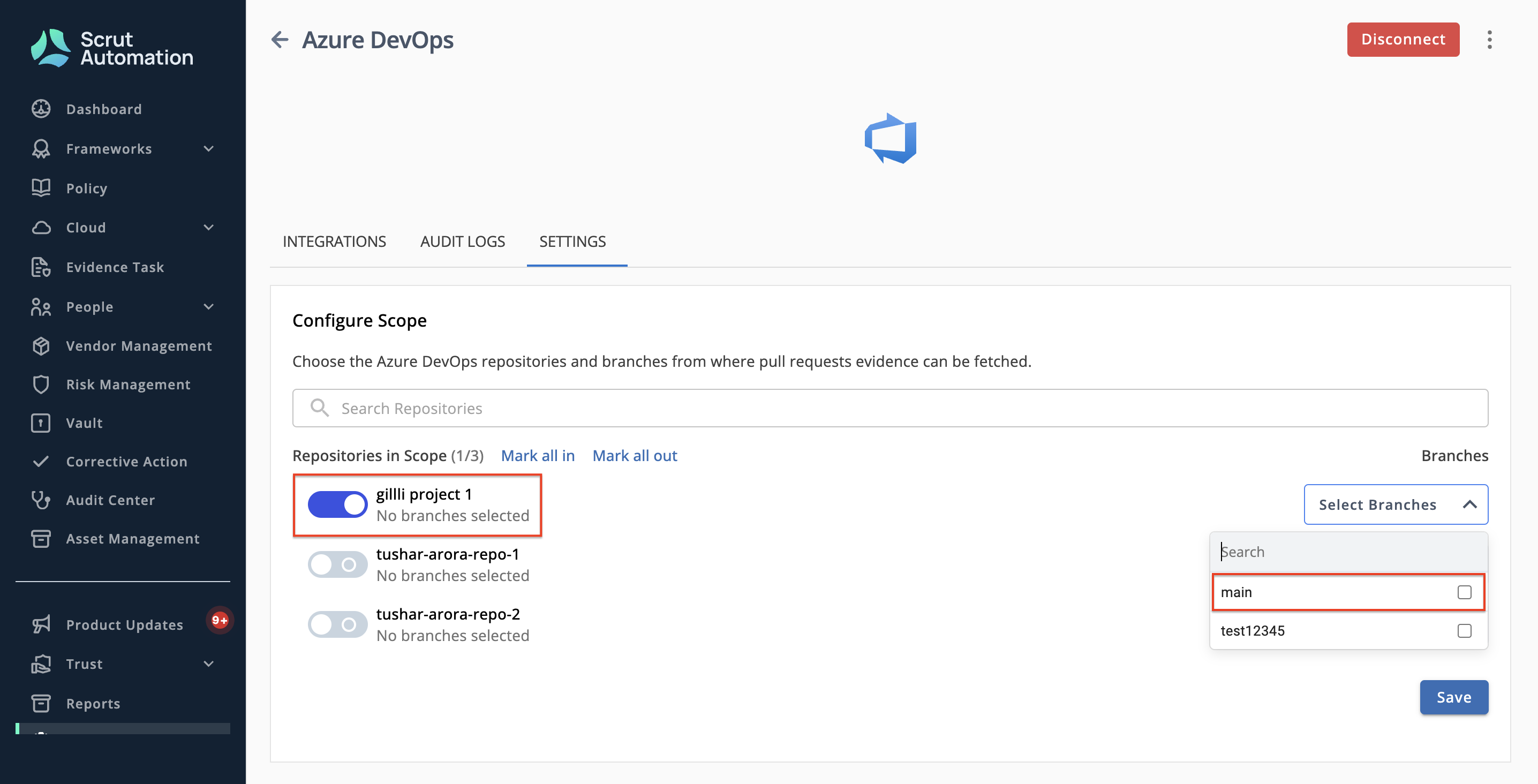Viewport: 1538px width, 784px height.
Task: Click the Azure DevOps logo
Action: (x=890, y=139)
